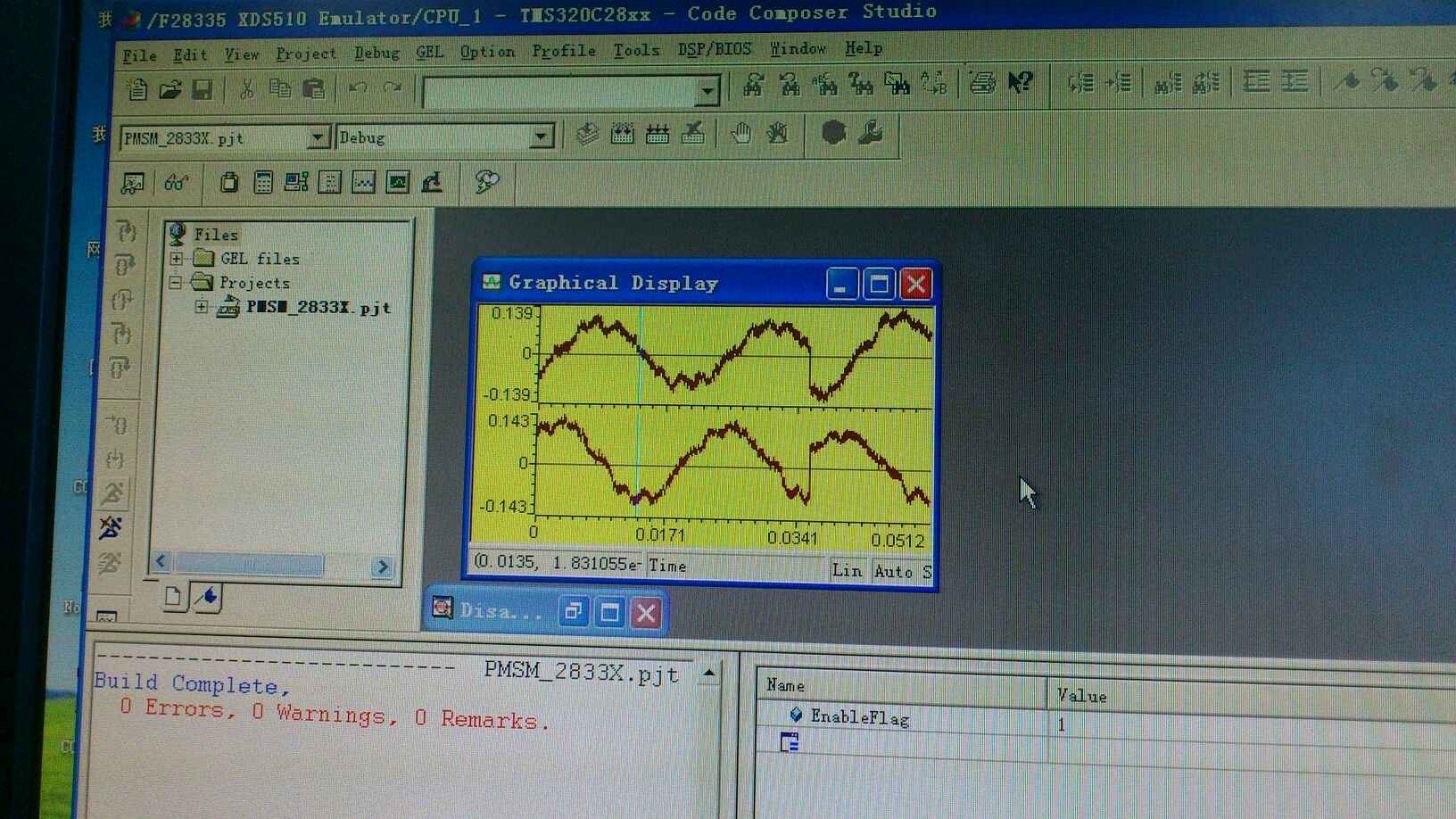The image size is (1456, 819).
Task: Open the Tools menu
Action: pyautogui.click(x=636, y=50)
